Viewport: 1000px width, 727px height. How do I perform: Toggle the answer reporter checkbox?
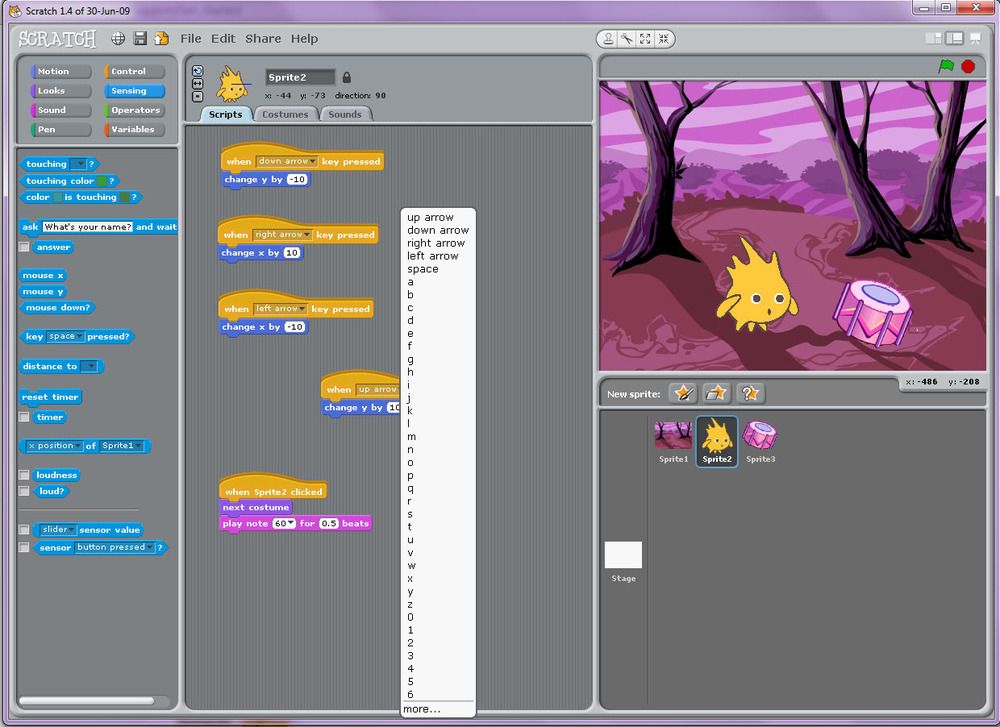pos(24,247)
